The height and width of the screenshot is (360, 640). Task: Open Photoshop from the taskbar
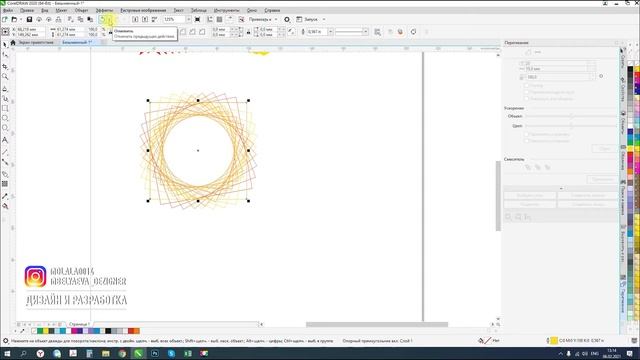click(x=155, y=353)
